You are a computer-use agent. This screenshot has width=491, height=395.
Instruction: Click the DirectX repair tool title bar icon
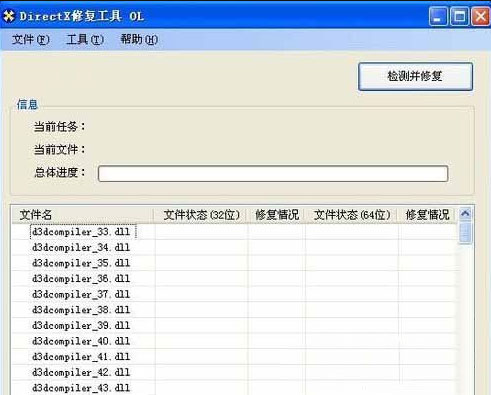(9, 16)
